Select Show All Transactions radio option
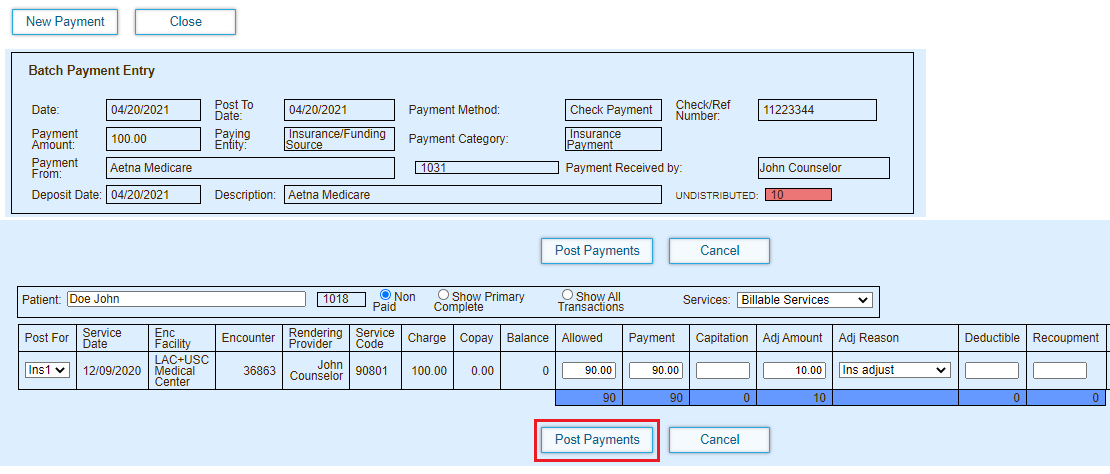1110x474 pixels. (567, 295)
